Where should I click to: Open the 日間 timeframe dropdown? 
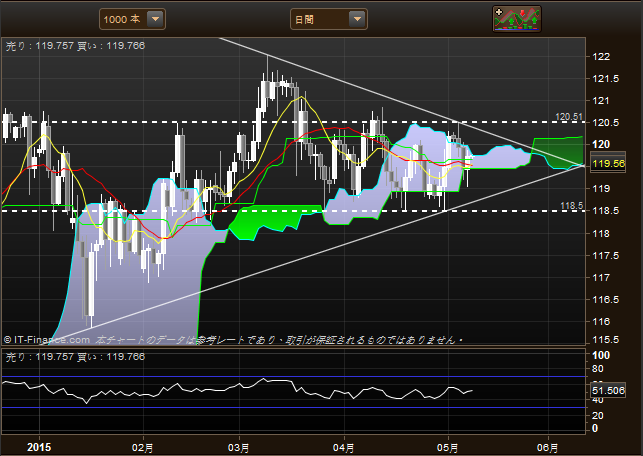coord(328,19)
